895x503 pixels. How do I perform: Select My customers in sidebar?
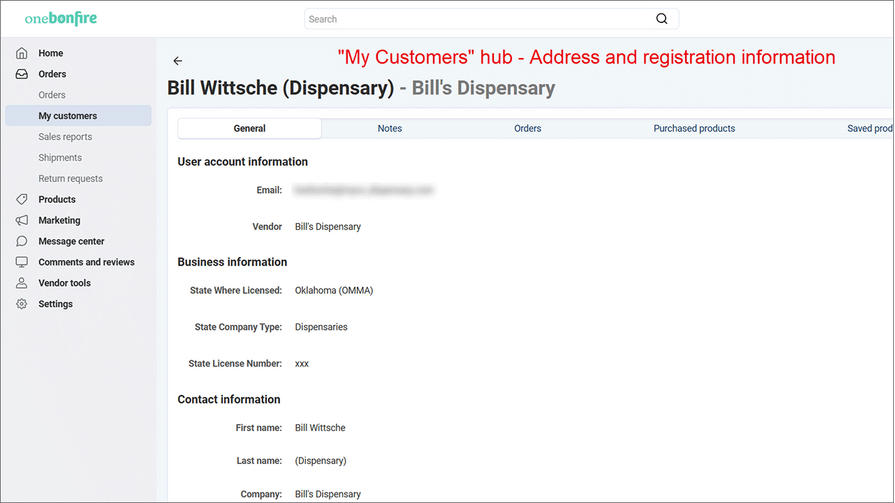[67, 116]
